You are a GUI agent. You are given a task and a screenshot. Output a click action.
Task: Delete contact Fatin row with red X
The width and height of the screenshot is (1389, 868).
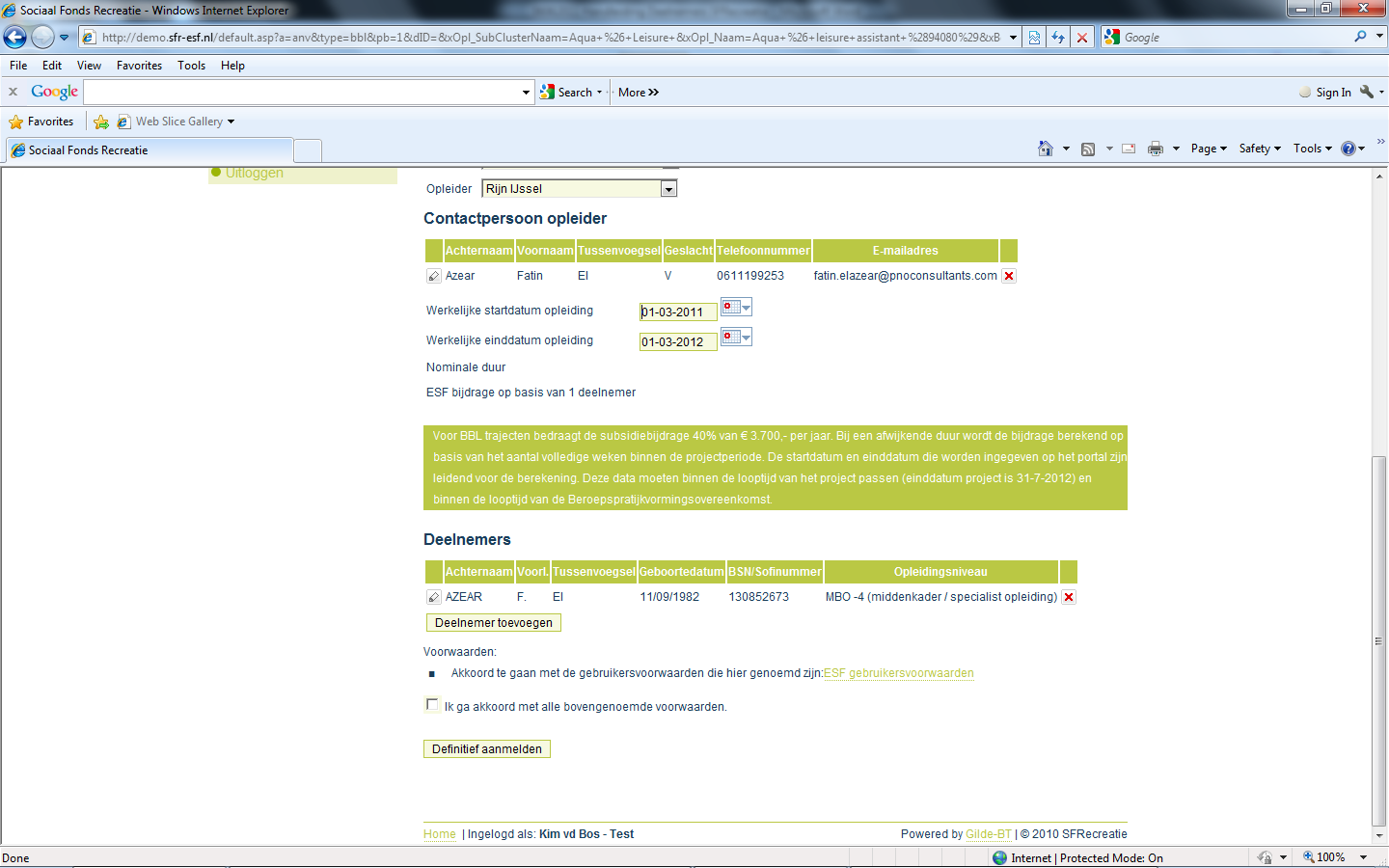pos(1009,276)
